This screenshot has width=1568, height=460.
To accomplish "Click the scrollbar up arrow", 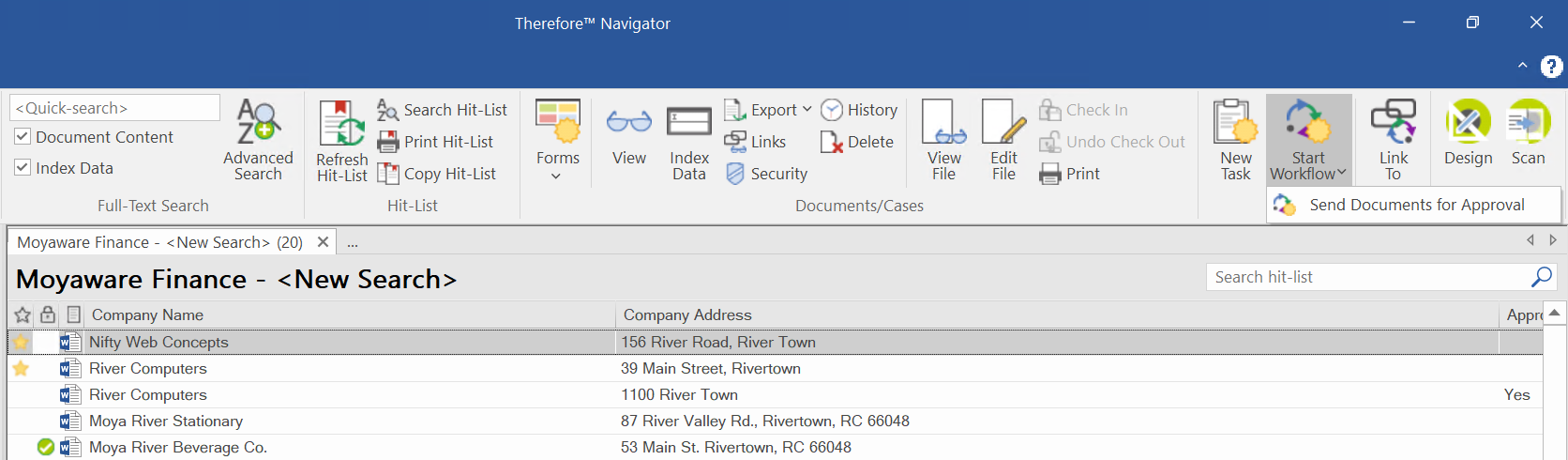I will click(1555, 314).
